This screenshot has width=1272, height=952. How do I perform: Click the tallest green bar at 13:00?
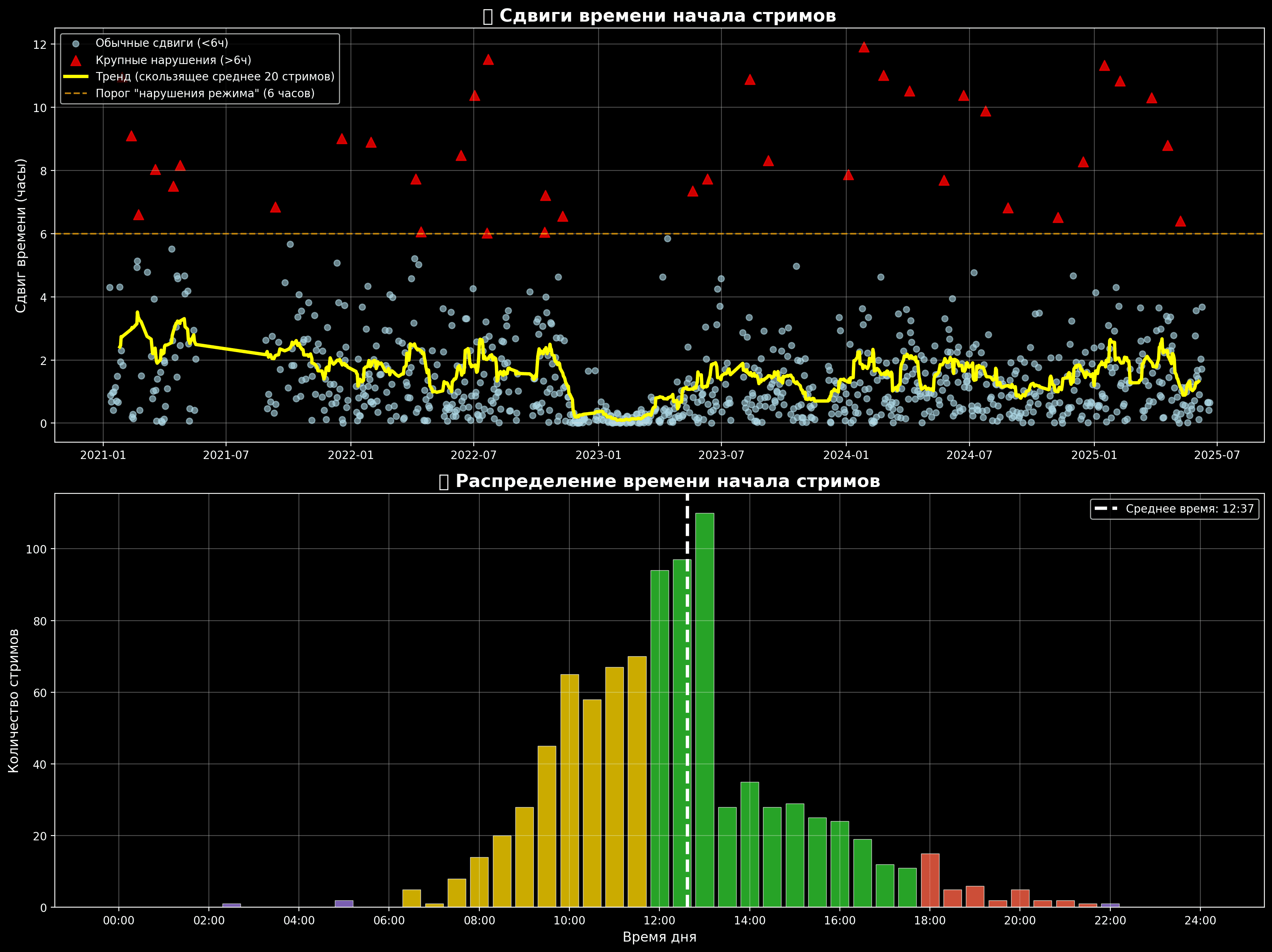click(x=705, y=710)
